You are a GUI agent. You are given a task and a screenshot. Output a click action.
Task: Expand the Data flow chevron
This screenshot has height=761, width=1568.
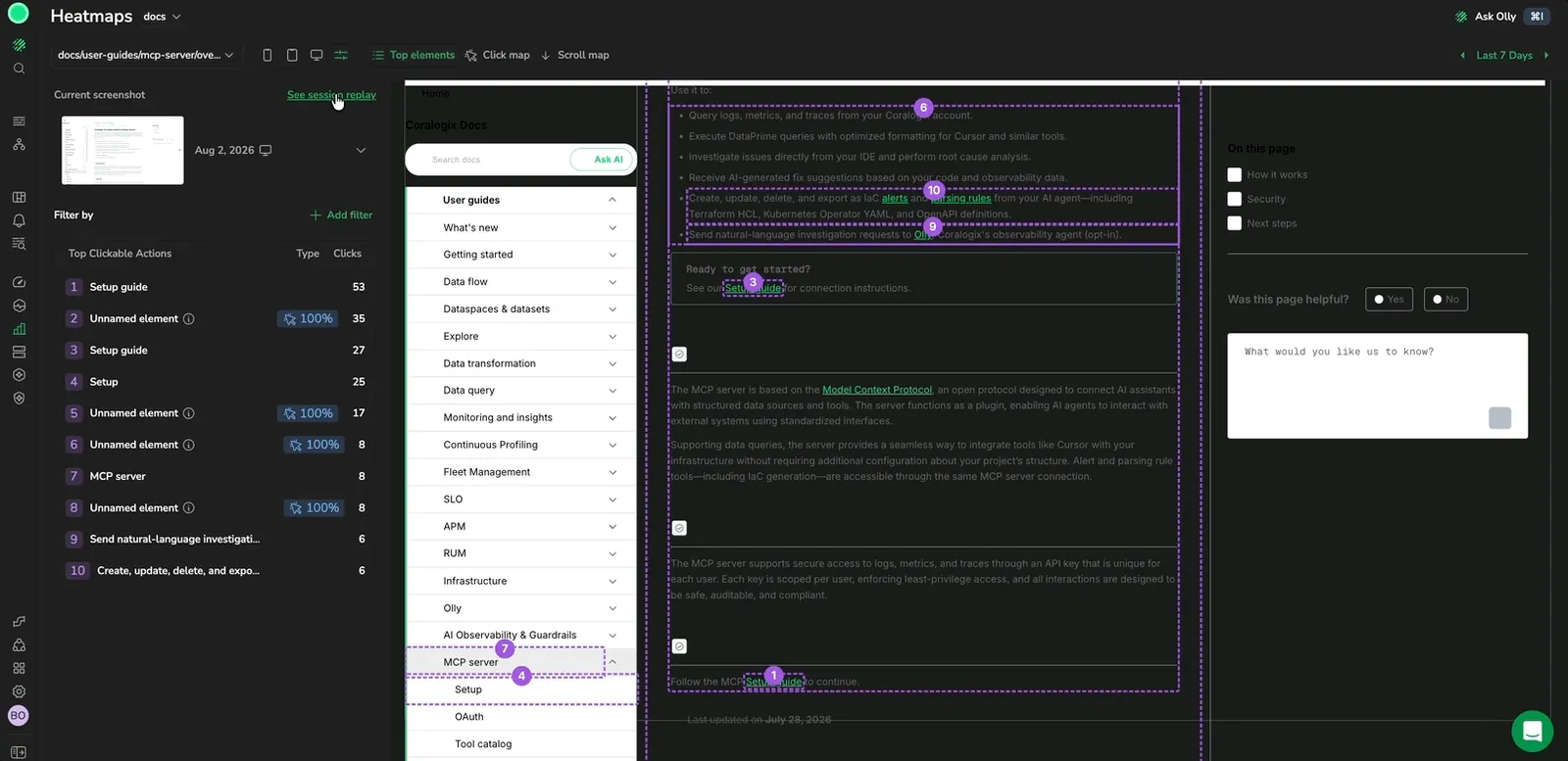pos(612,282)
